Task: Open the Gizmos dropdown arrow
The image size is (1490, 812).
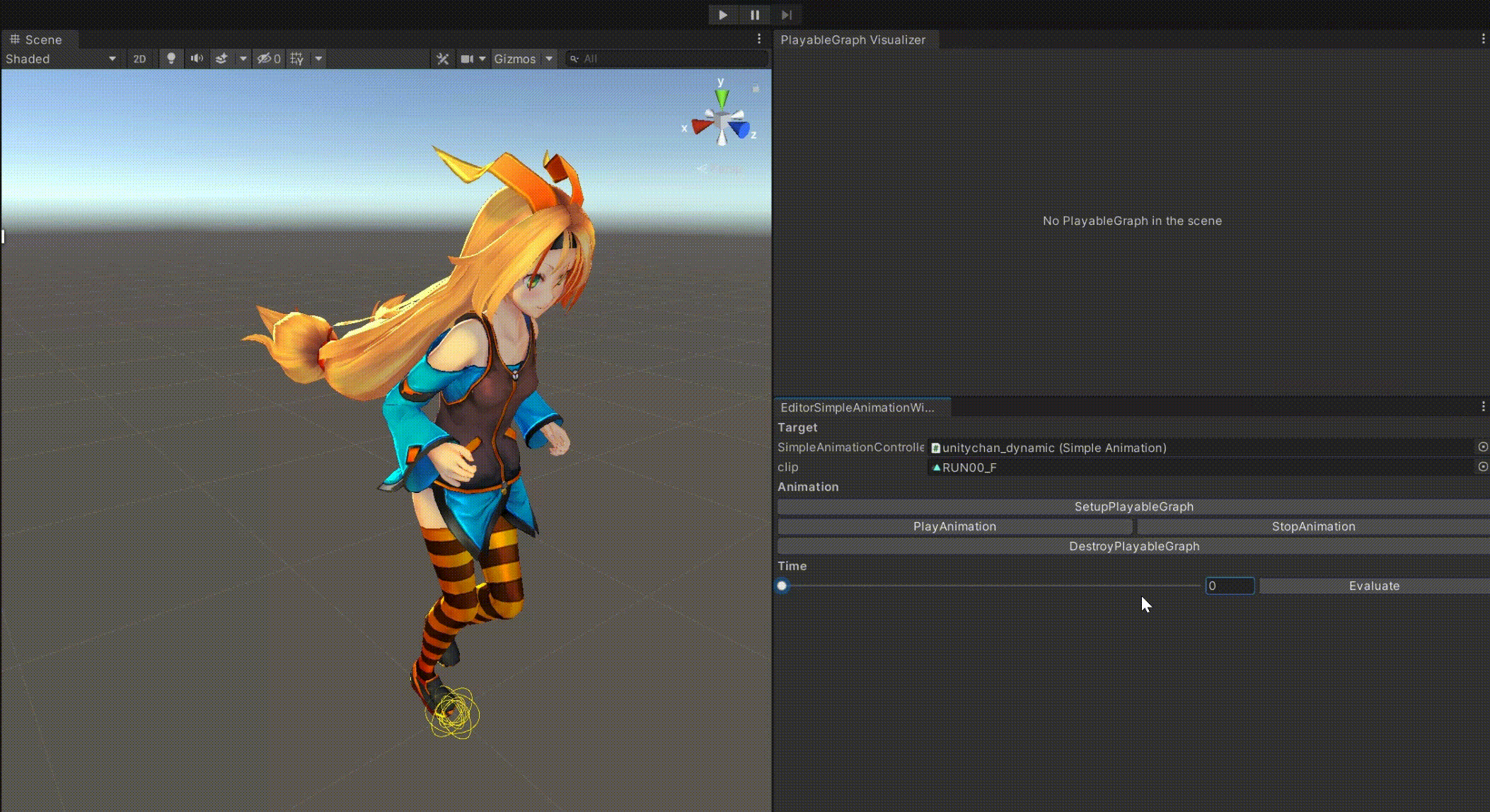Action: click(549, 59)
